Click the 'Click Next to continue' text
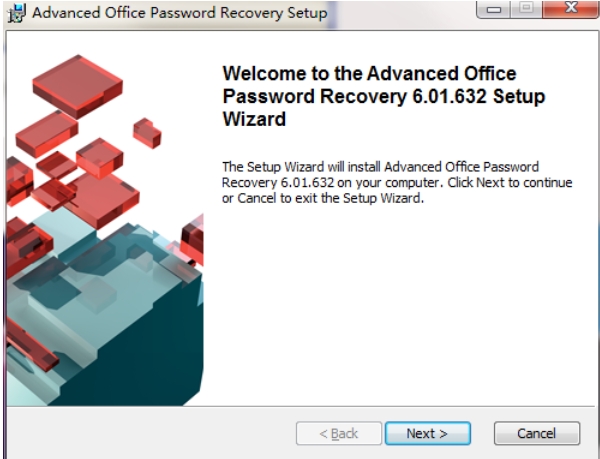Screen dimensions: 600x459 click(x=510, y=182)
